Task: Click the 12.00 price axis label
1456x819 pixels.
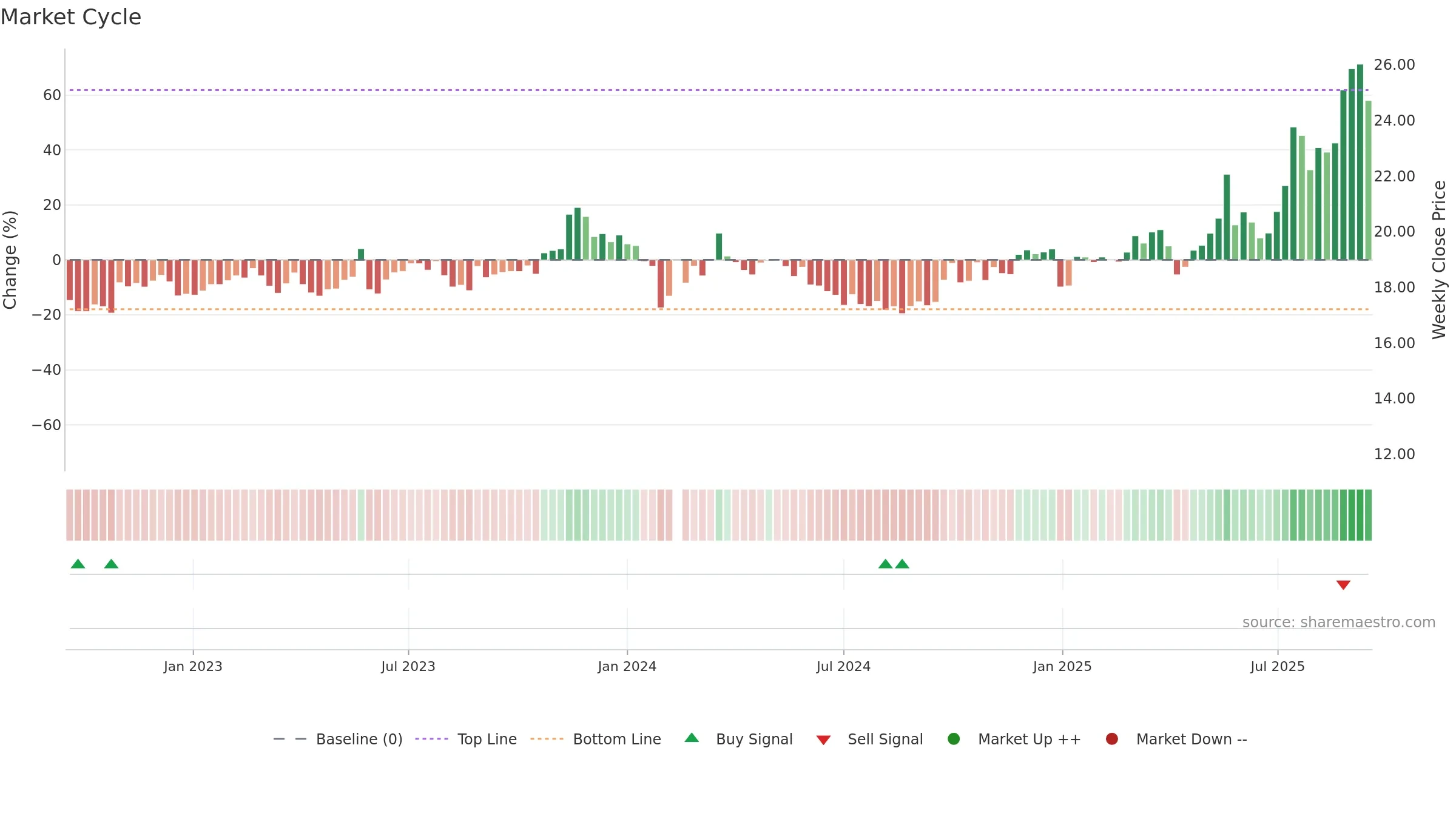Action: coord(1394,454)
